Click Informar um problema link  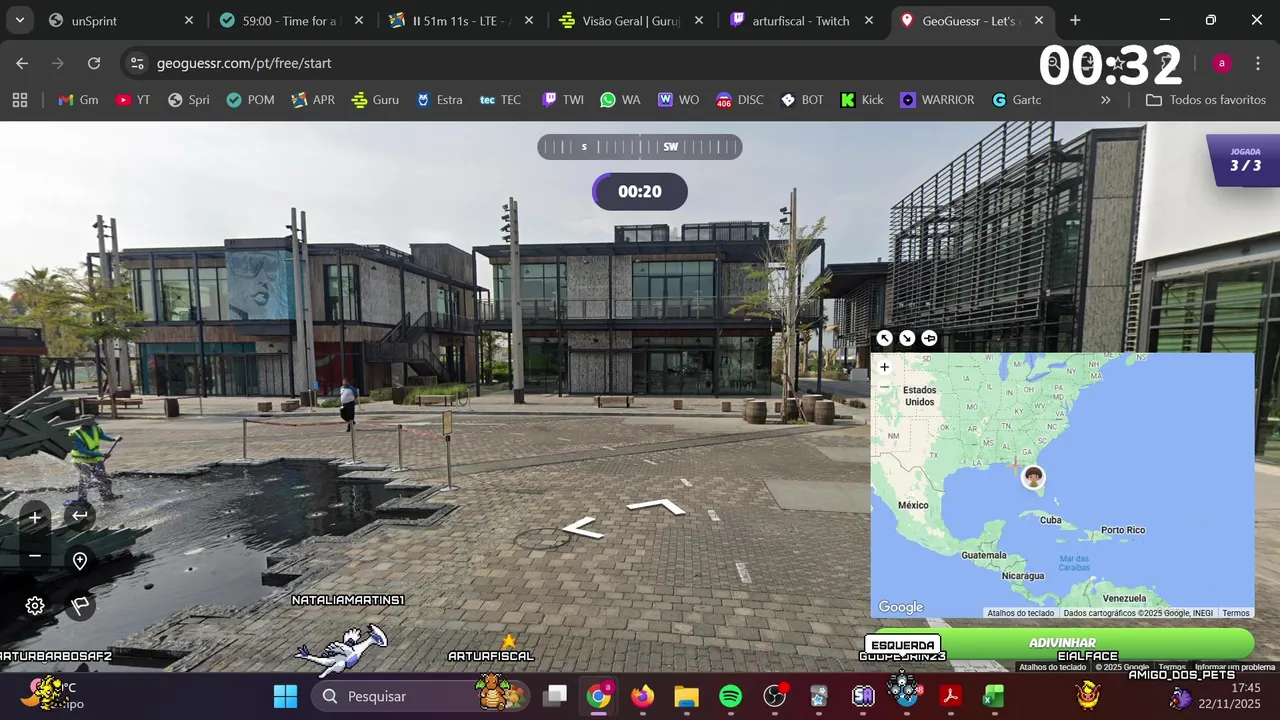(1235, 667)
